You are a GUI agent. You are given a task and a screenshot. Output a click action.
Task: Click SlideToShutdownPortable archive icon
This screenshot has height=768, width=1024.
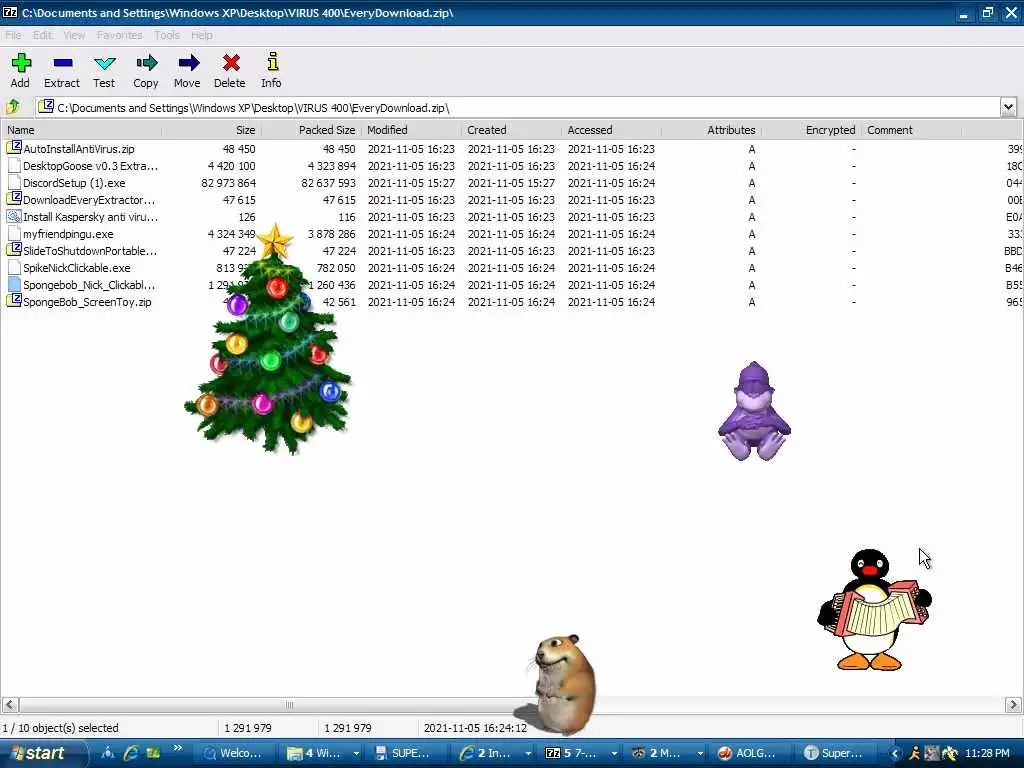pyautogui.click(x=14, y=250)
